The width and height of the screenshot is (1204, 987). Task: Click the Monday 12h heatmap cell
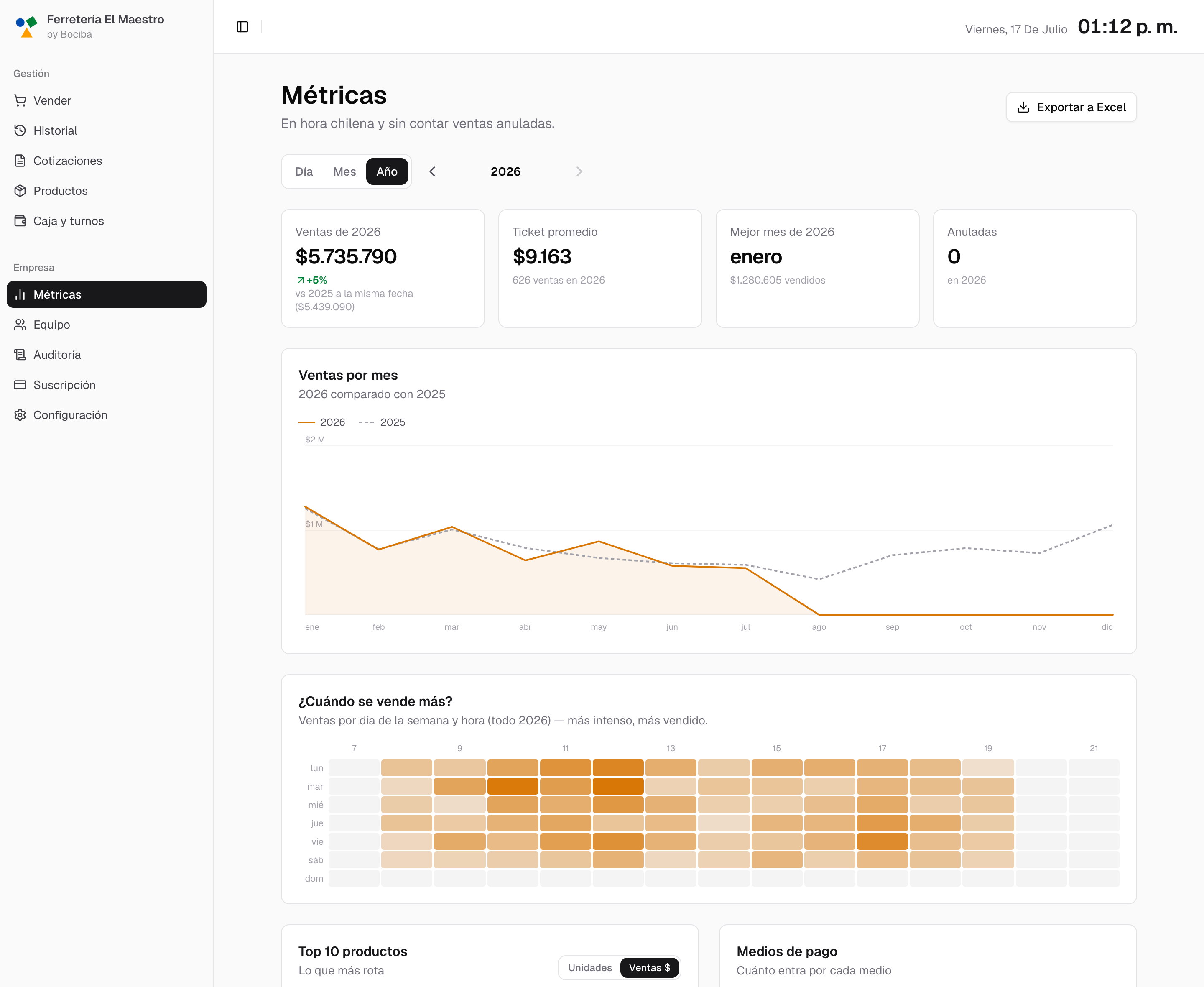point(618,768)
